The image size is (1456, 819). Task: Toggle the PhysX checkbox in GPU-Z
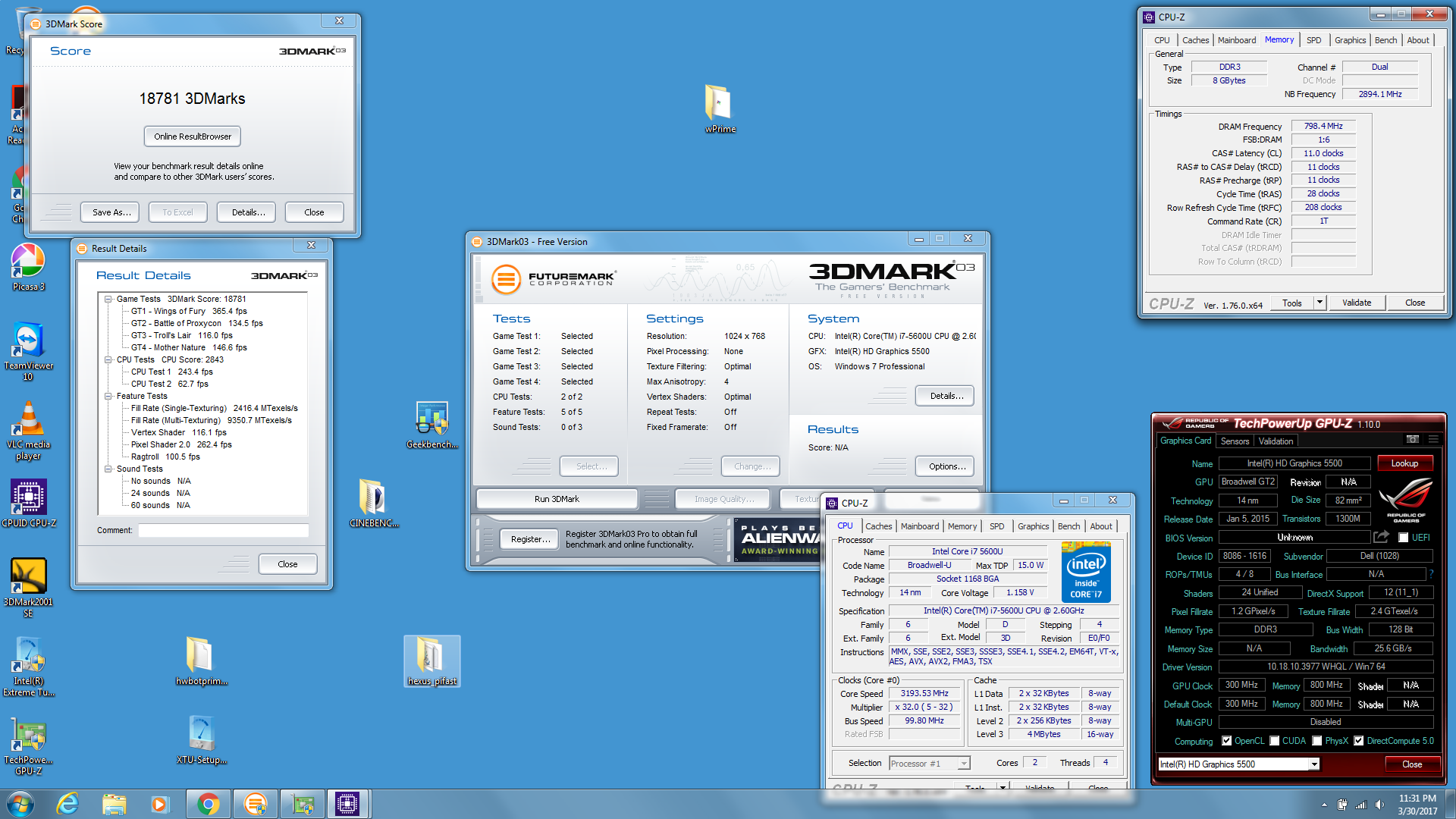tap(1317, 741)
